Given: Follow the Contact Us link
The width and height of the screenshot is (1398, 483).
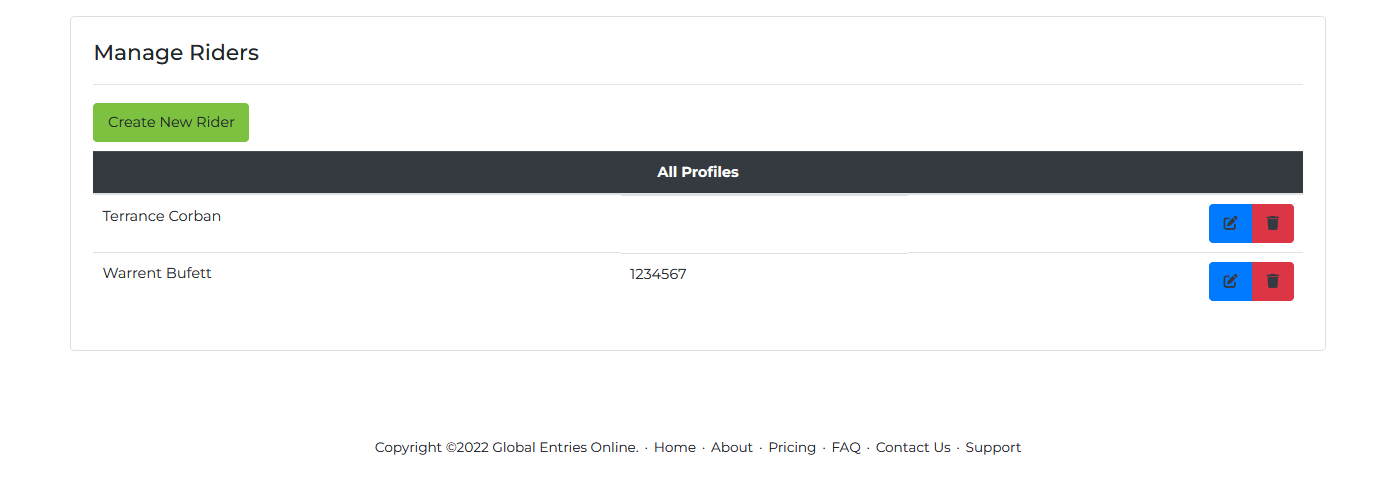Looking at the screenshot, I should click(x=913, y=447).
